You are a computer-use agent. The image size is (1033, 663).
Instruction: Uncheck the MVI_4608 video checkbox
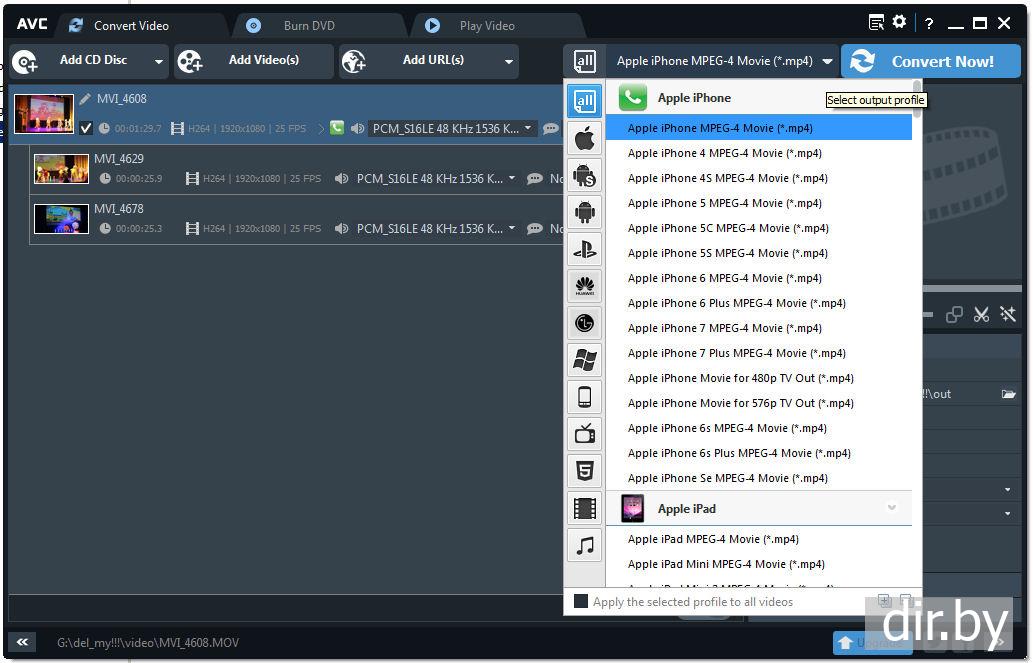86,128
